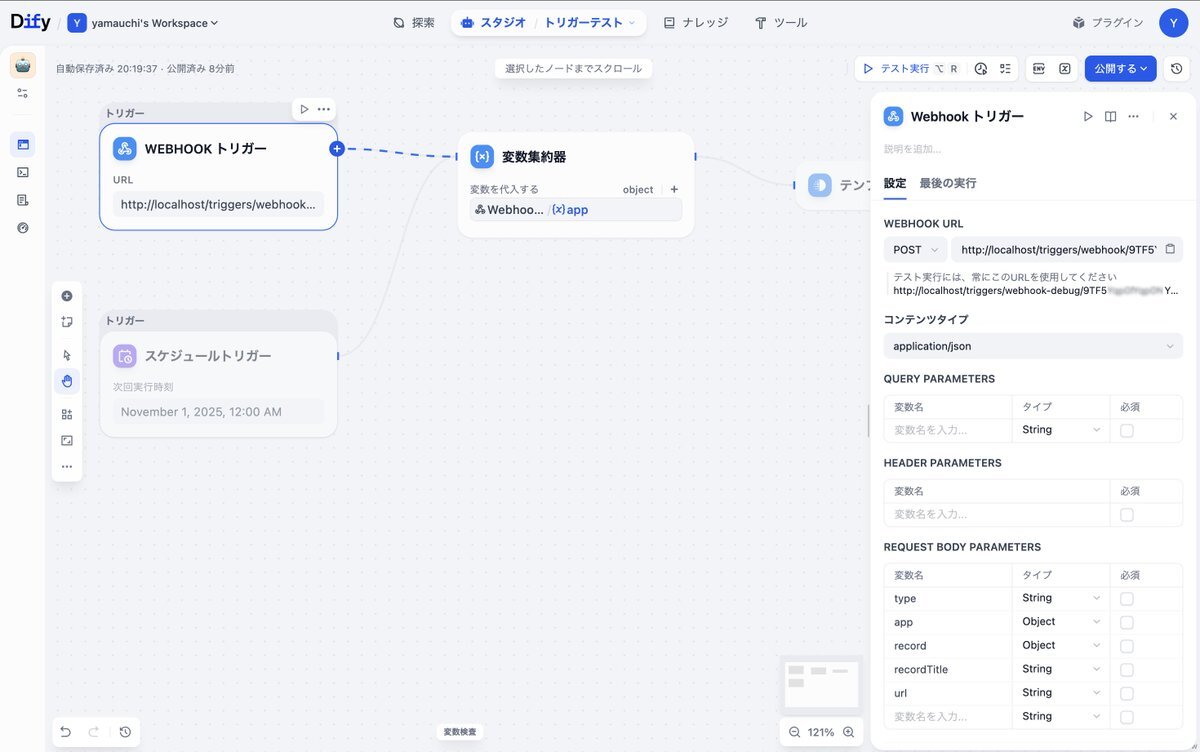Open type dropdown for 'record' parameter
Screen dimensions: 1200x752
(1061, 645)
